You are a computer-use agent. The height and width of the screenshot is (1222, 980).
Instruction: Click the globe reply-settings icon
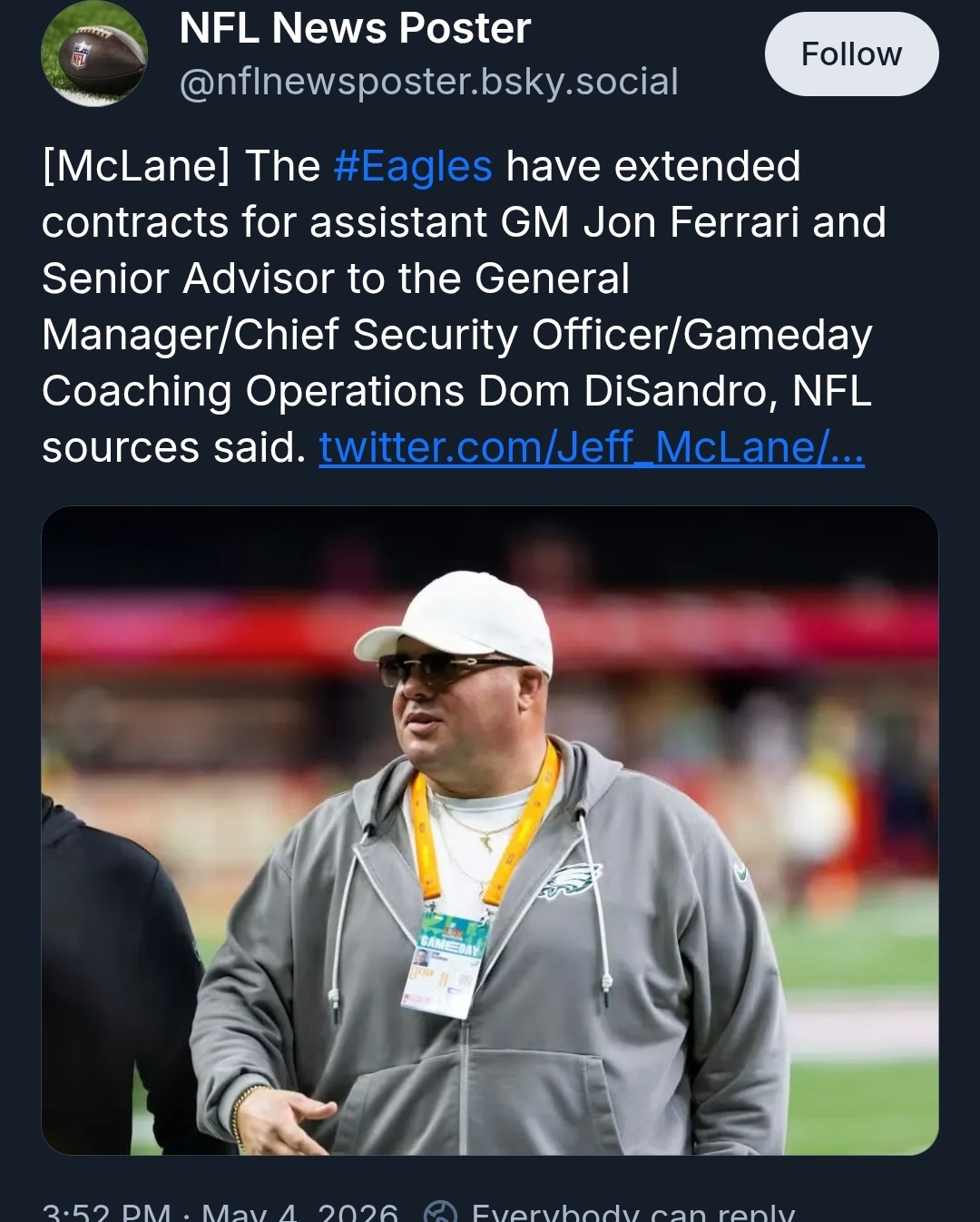pos(441,1212)
